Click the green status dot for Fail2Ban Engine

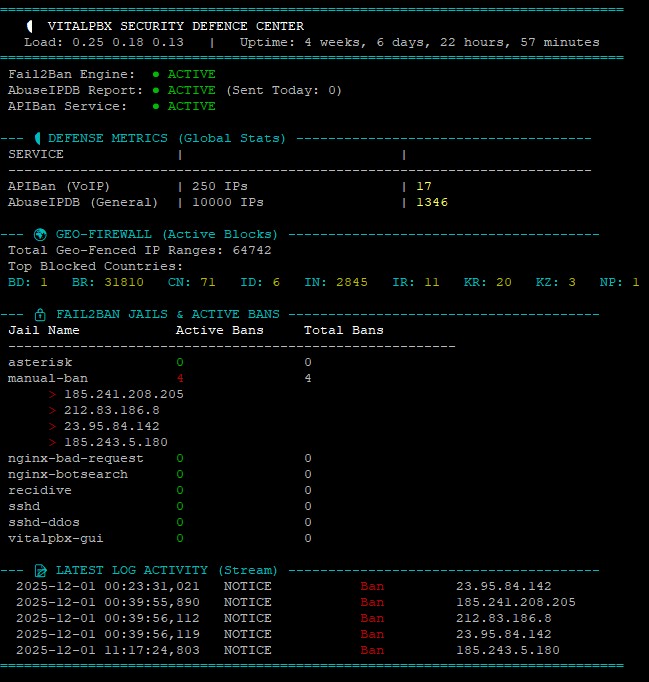156,74
